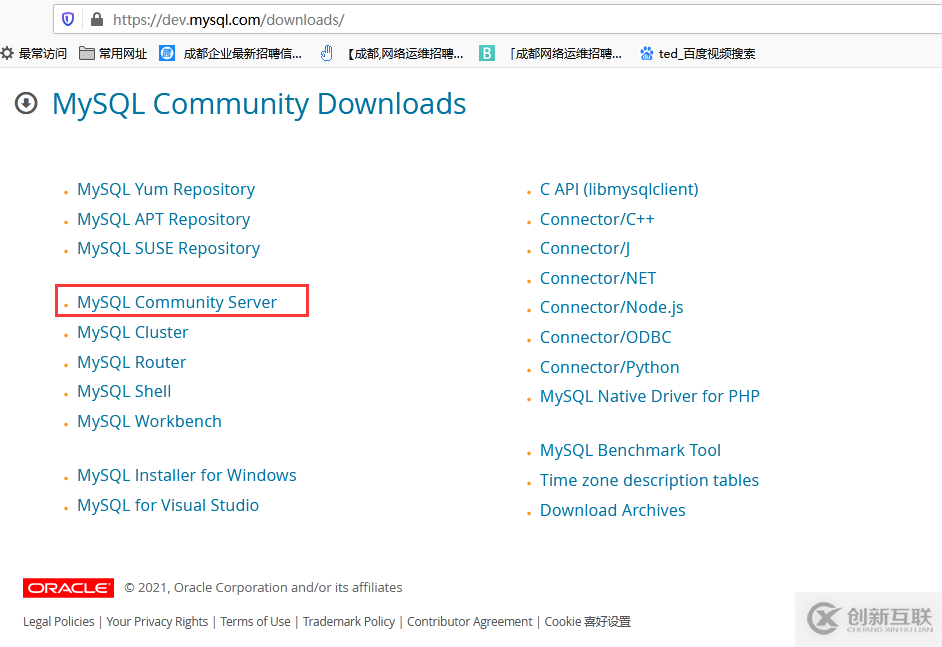942x647 pixels.
Task: Open Connector/Python link
Action: pos(609,367)
